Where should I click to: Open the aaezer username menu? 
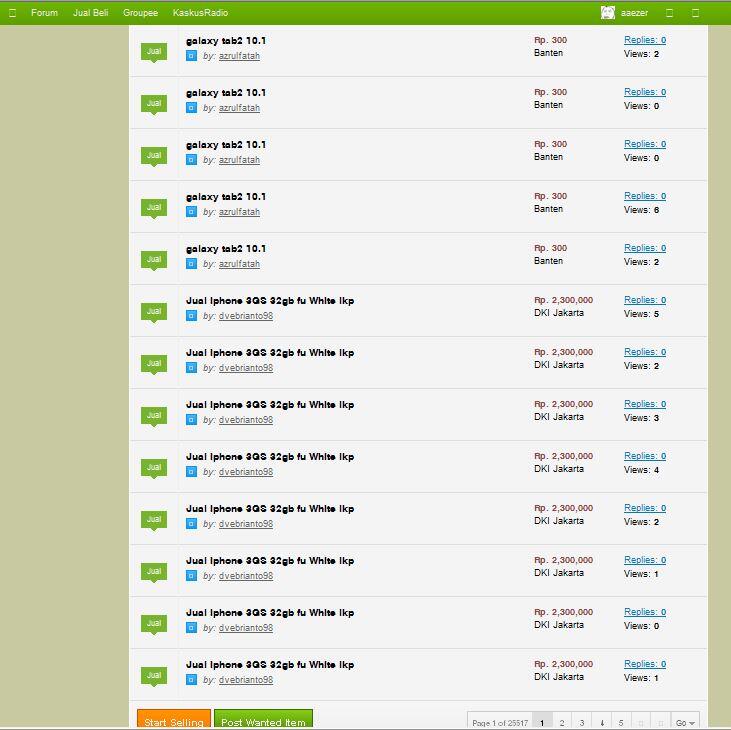(x=634, y=13)
